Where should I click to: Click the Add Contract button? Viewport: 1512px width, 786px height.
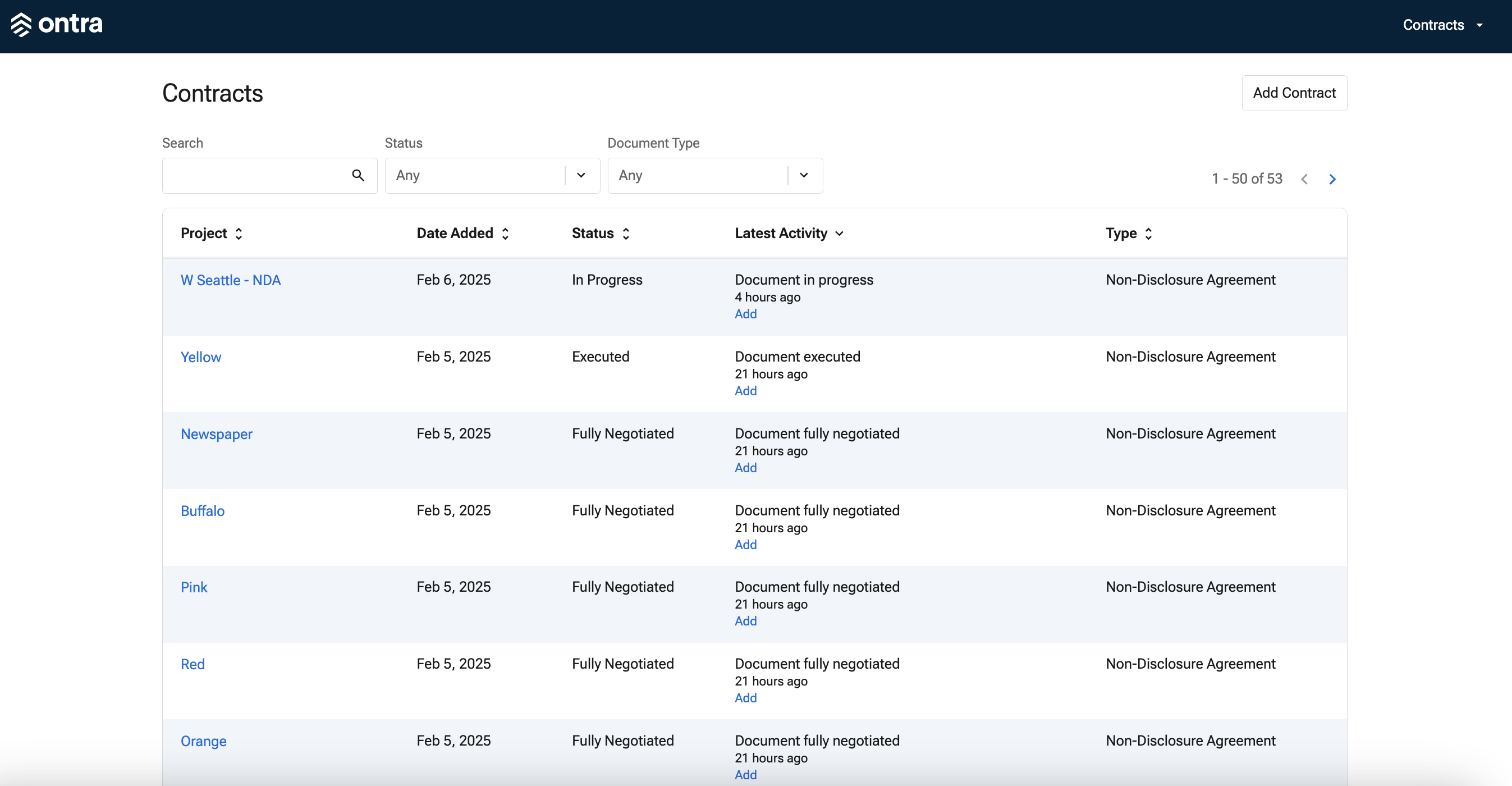[x=1294, y=93]
